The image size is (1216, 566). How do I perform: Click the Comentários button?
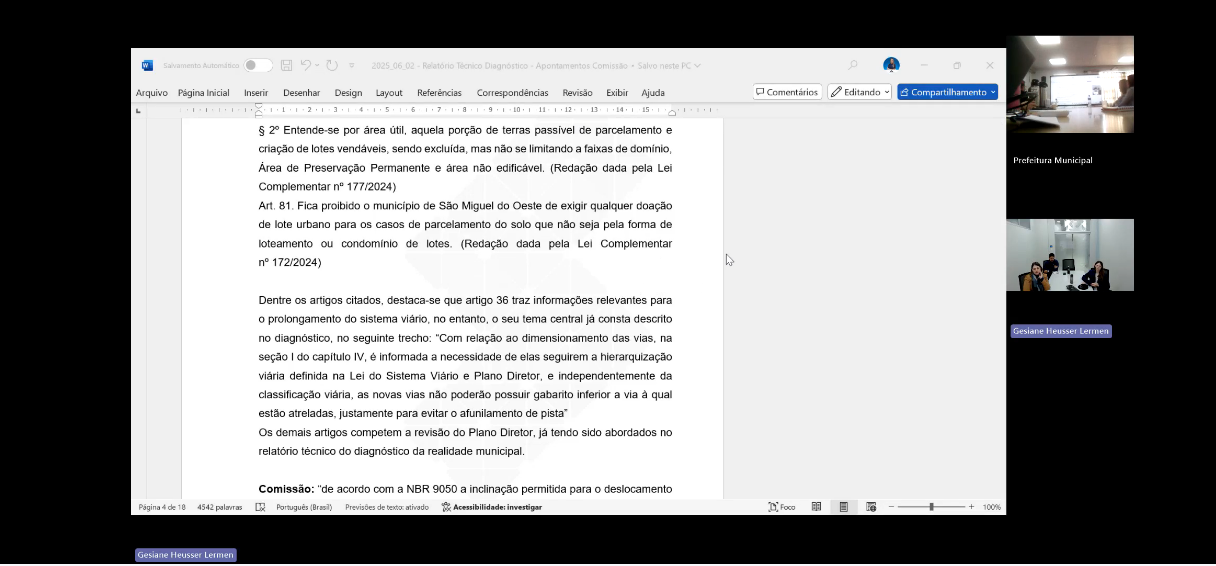click(x=787, y=92)
